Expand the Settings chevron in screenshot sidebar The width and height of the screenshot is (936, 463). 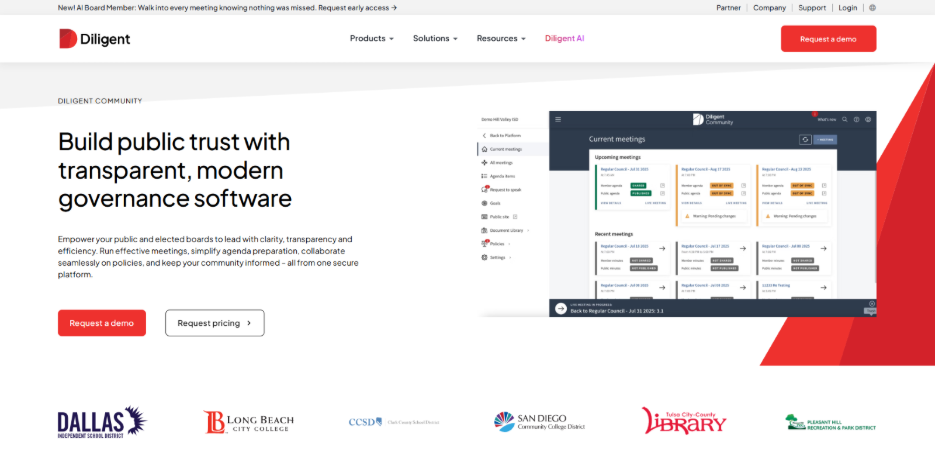[510, 258]
